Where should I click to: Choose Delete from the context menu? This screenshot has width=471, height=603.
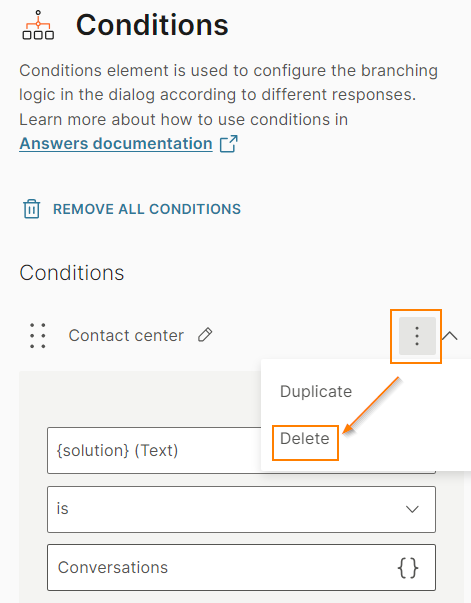305,439
